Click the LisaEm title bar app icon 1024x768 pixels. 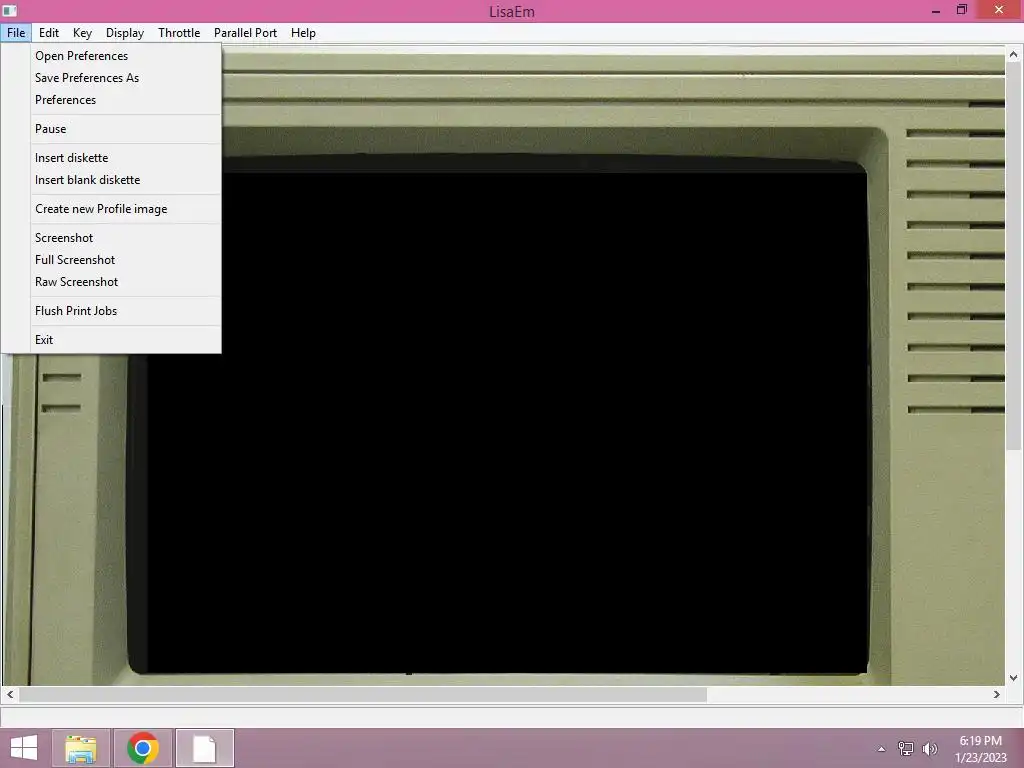[x=10, y=10]
